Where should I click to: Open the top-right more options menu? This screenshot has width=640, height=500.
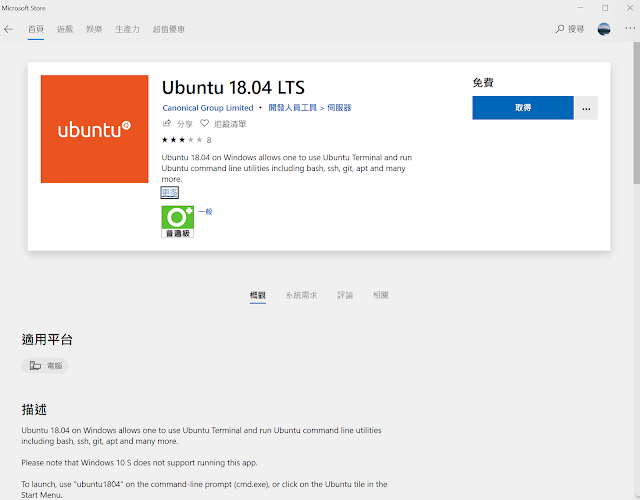pyautogui.click(x=630, y=28)
